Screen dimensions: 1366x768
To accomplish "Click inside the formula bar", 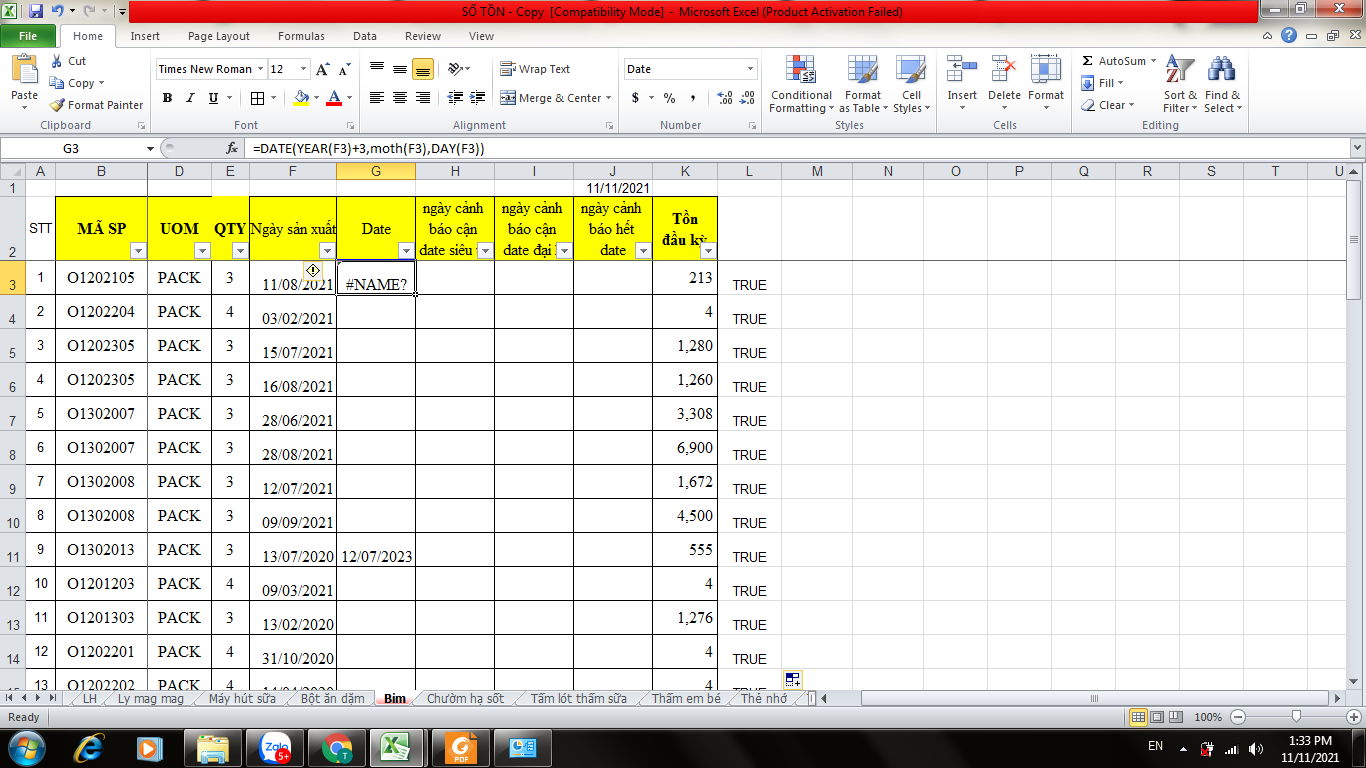I will tap(797, 148).
